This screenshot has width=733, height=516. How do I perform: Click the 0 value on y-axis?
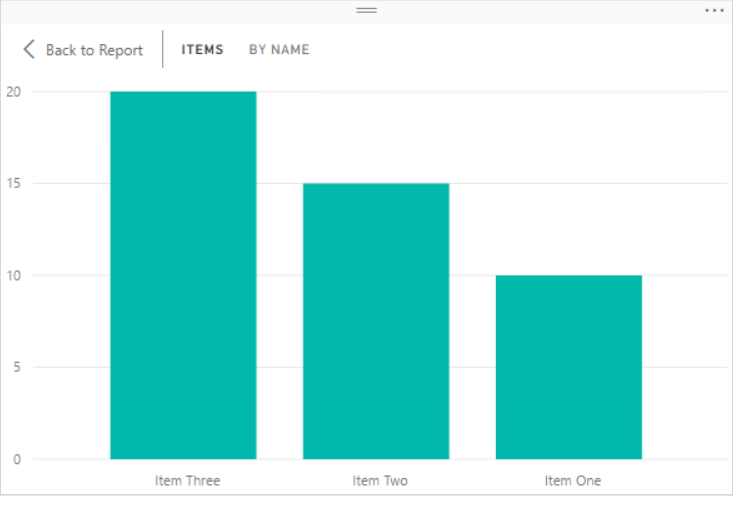17,459
